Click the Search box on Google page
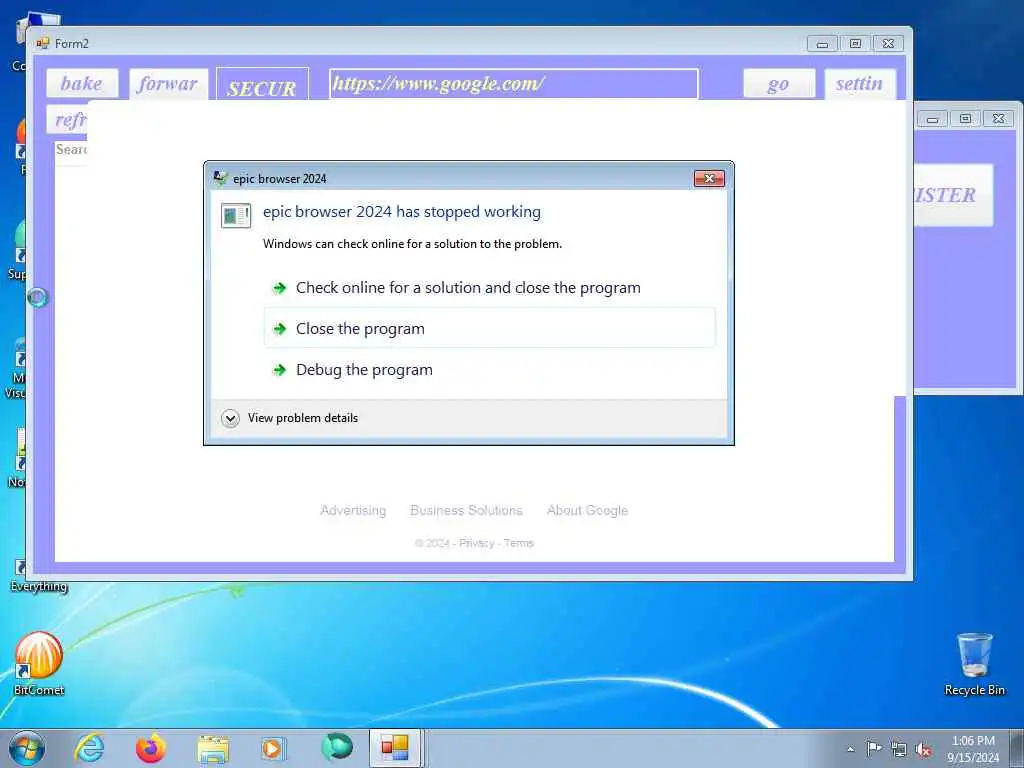Viewport: 1024px width, 768px height. pyautogui.click(x=71, y=150)
